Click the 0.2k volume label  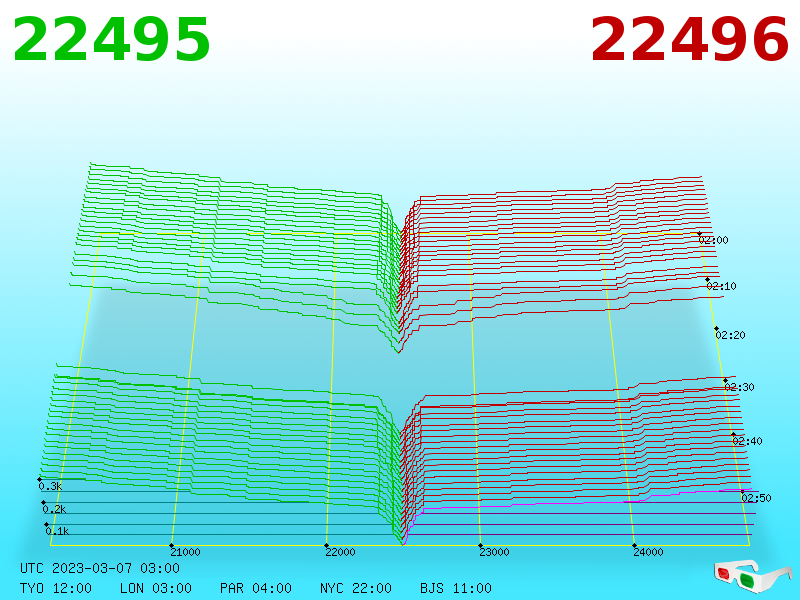(x=54, y=509)
